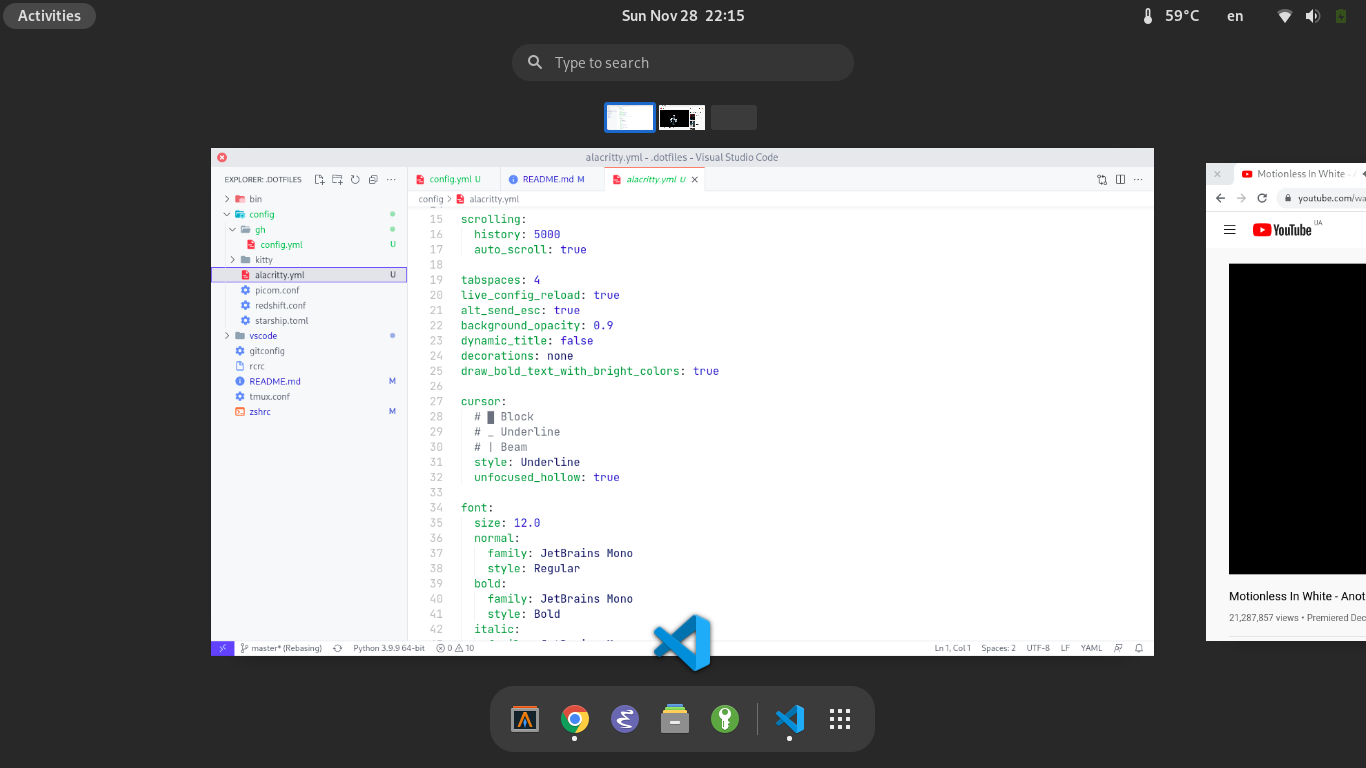Screen dimensions: 1366x768
Task: Open Emacs from the dock
Action: [625, 719]
